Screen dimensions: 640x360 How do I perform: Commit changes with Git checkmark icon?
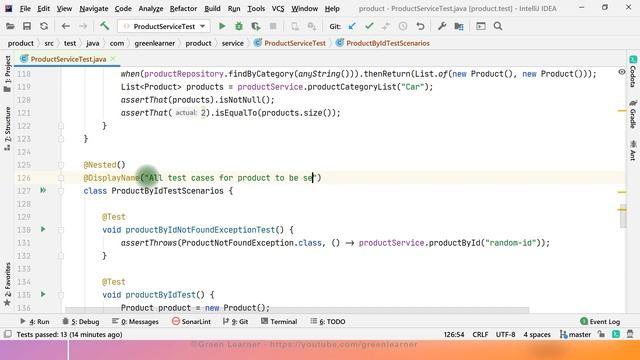tap(369, 27)
